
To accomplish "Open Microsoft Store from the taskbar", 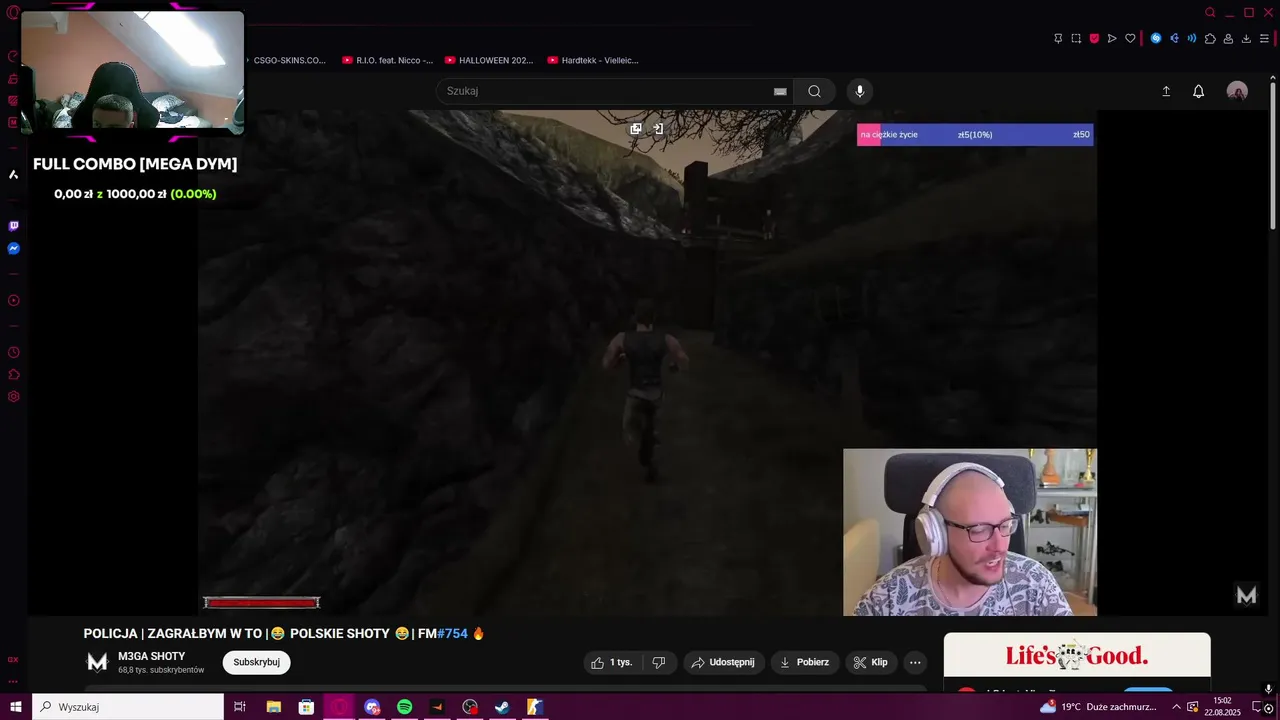I will click(x=306, y=707).
